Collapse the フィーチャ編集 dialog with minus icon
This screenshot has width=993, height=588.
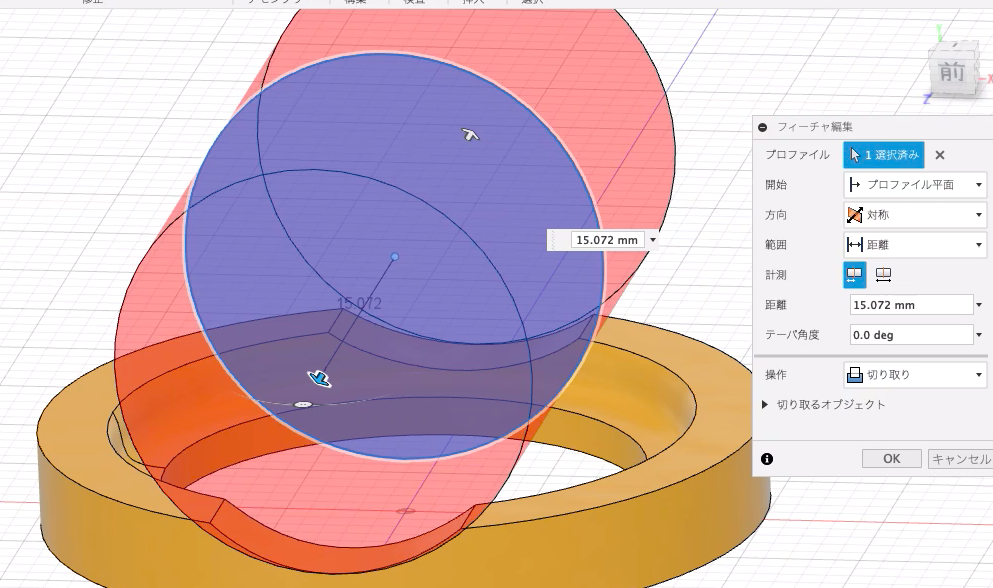762,127
